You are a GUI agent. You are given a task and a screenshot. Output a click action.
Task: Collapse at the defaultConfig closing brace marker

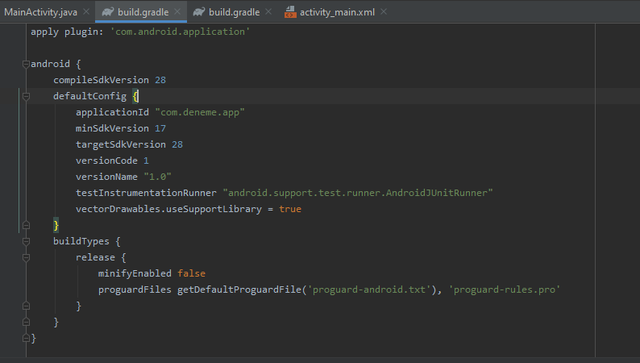26,225
